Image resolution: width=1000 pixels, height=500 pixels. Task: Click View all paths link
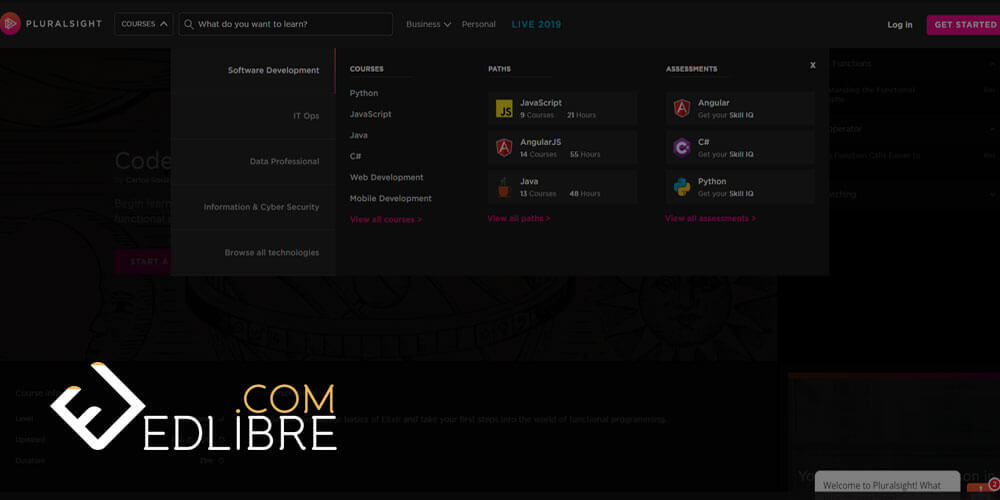click(x=518, y=218)
